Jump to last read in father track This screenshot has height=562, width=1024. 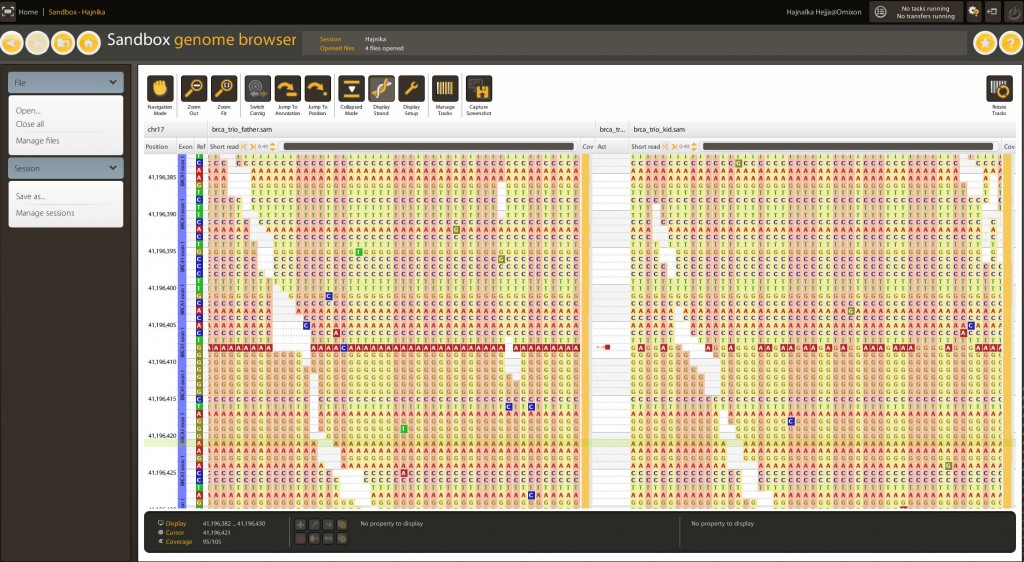(x=253, y=147)
